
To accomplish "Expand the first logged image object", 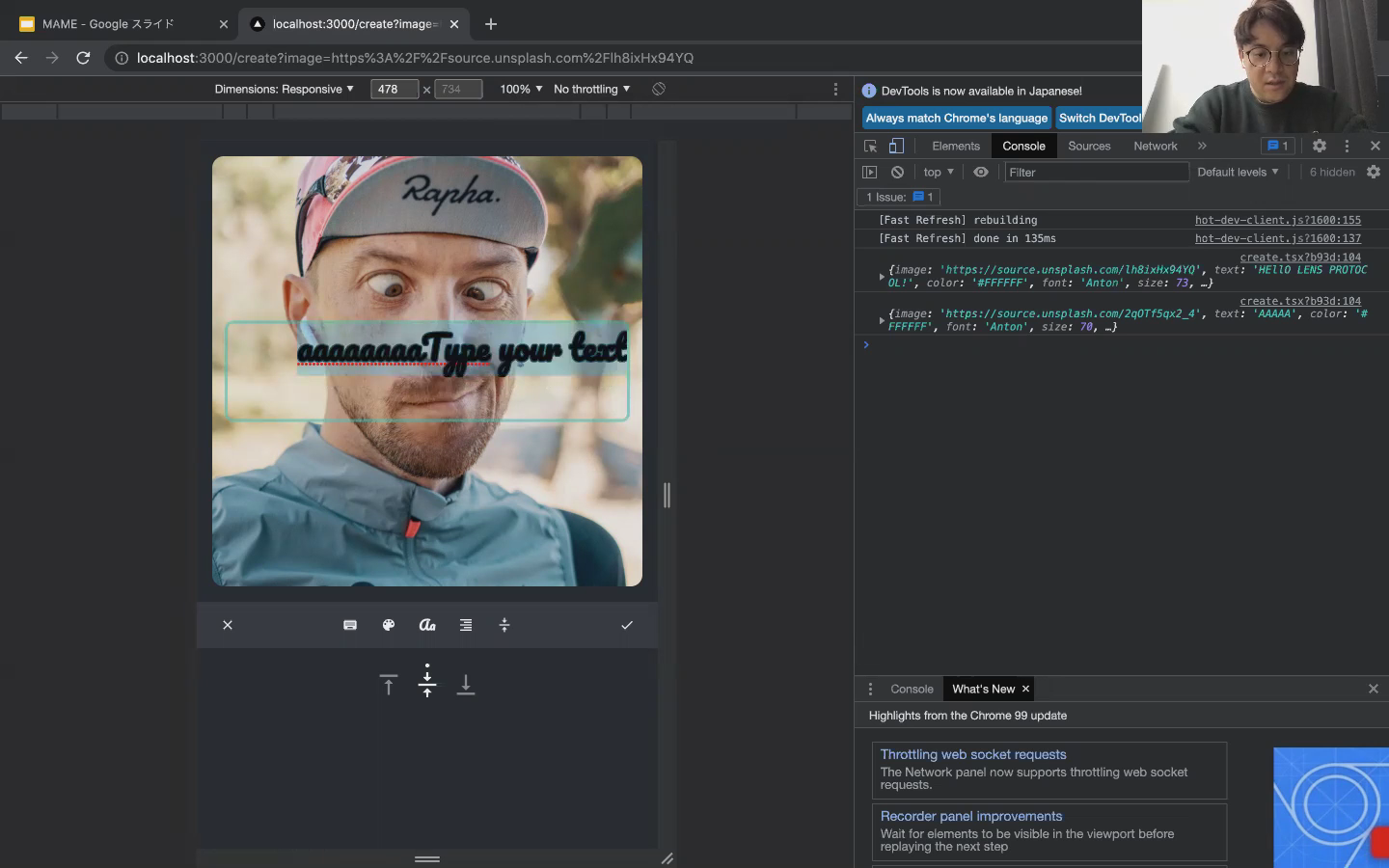I will tap(882, 277).
